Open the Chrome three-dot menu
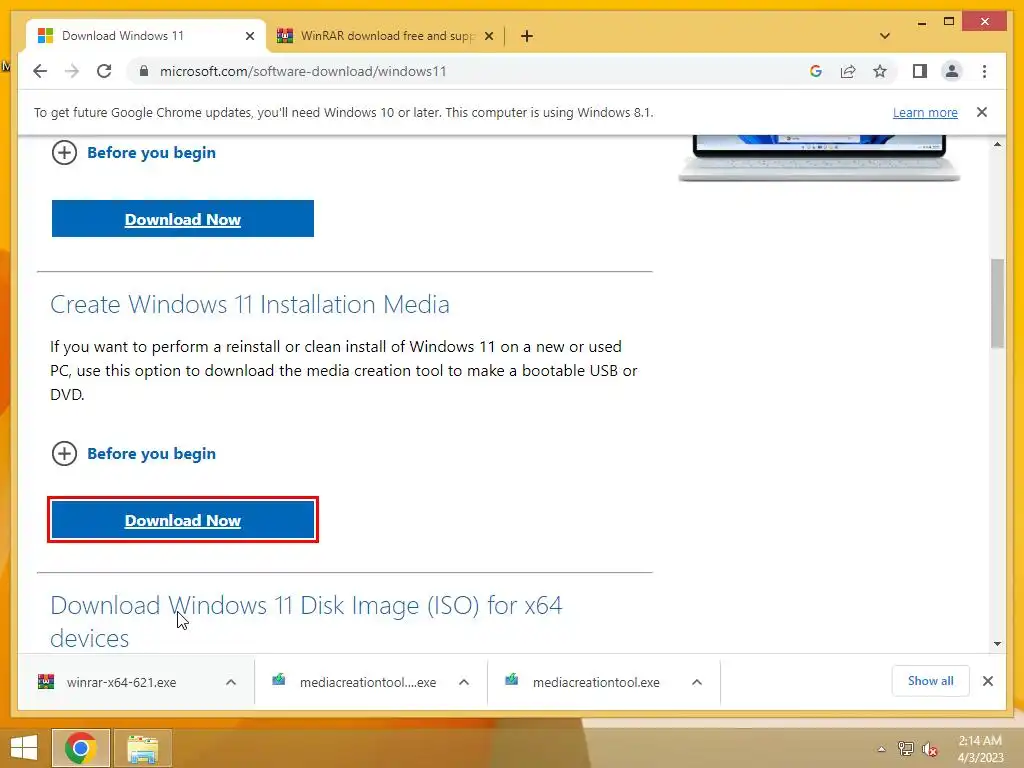 click(984, 71)
